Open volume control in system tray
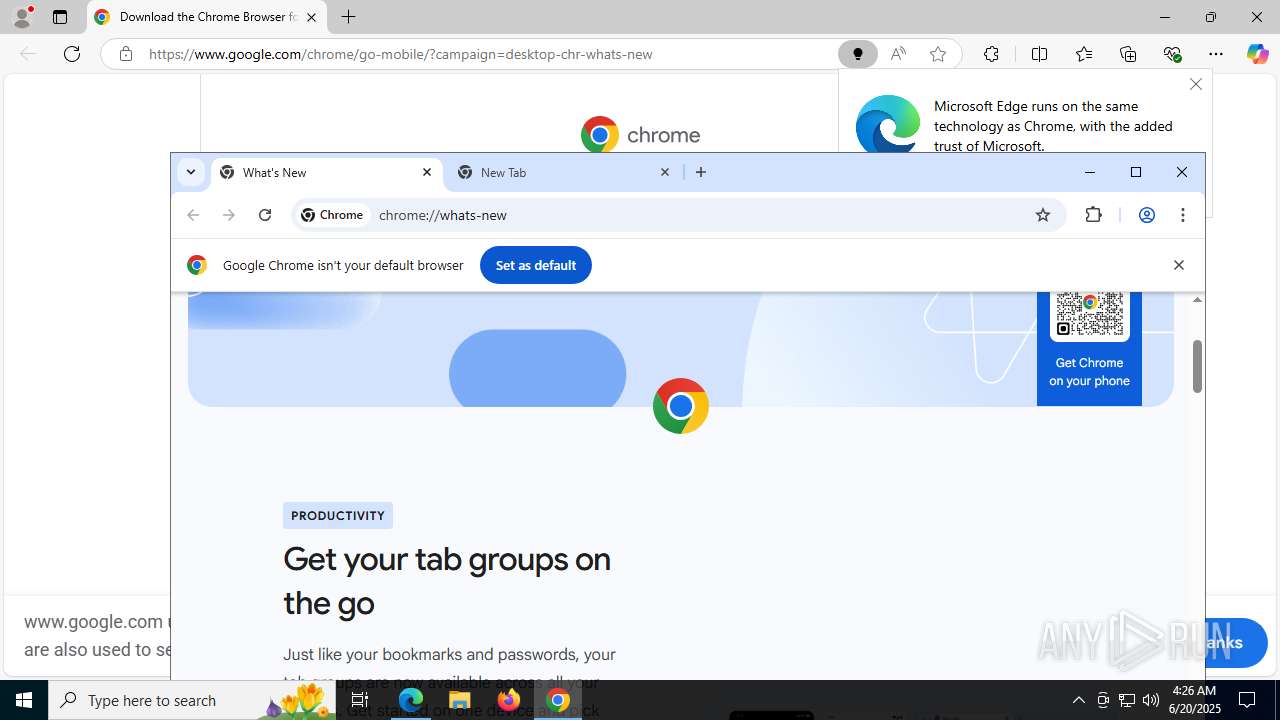This screenshot has width=1280, height=720. [x=1151, y=700]
